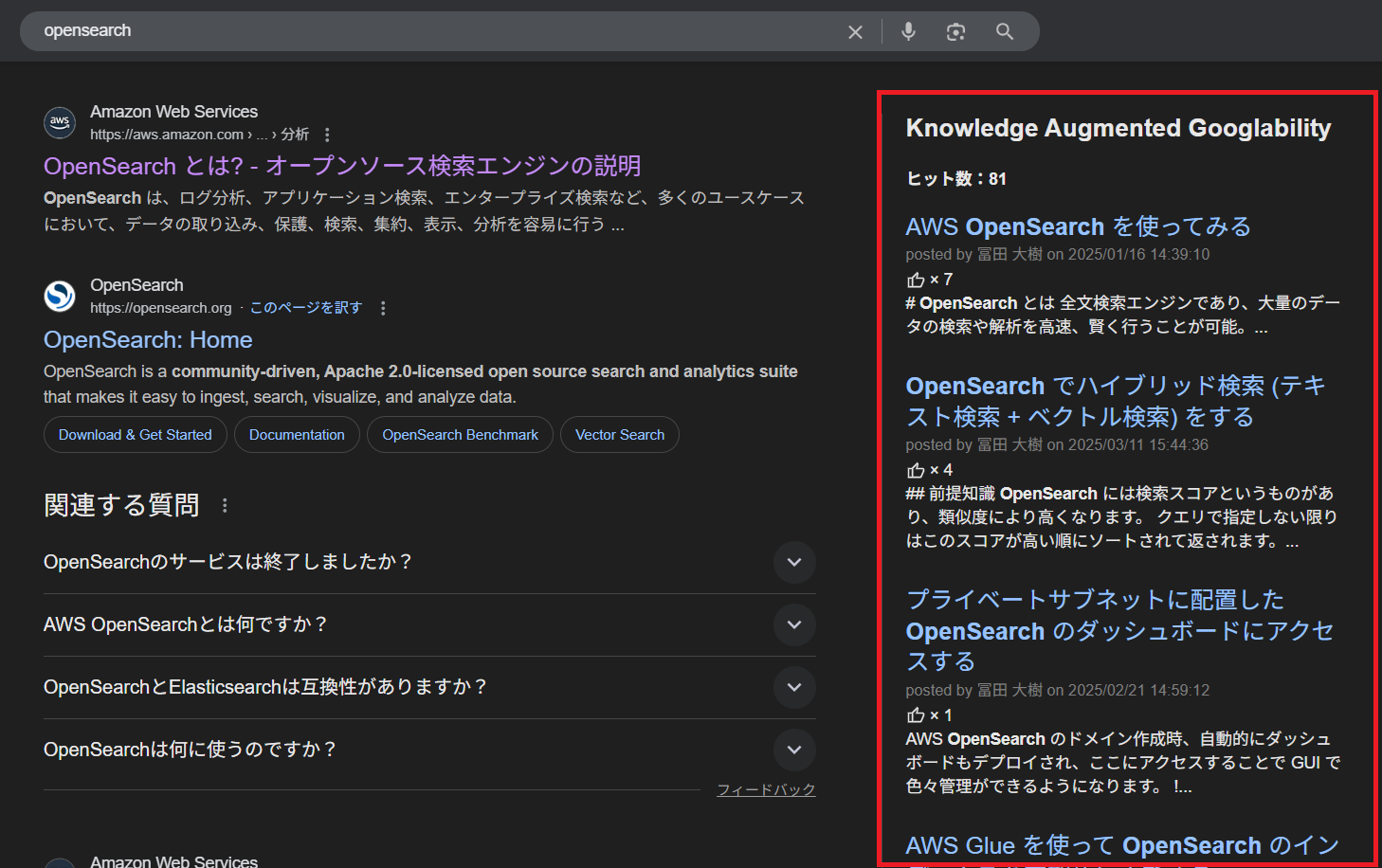1382x868 pixels.
Task: Expand question OpenSearchとElasticsearchは互換性がありますか？
Action: (x=794, y=687)
